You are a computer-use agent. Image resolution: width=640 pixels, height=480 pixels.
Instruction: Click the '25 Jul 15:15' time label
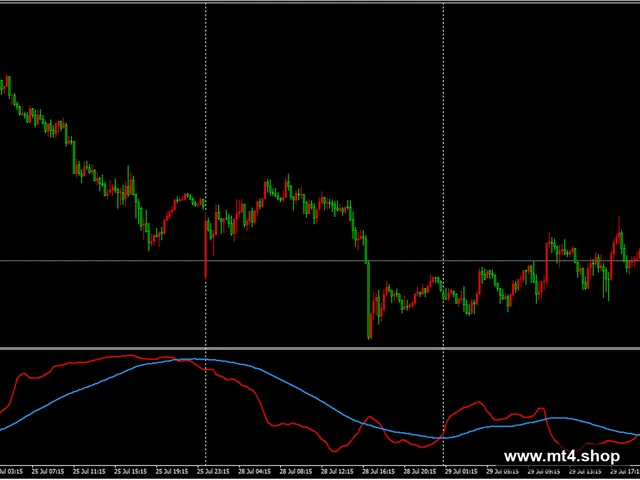131,471
